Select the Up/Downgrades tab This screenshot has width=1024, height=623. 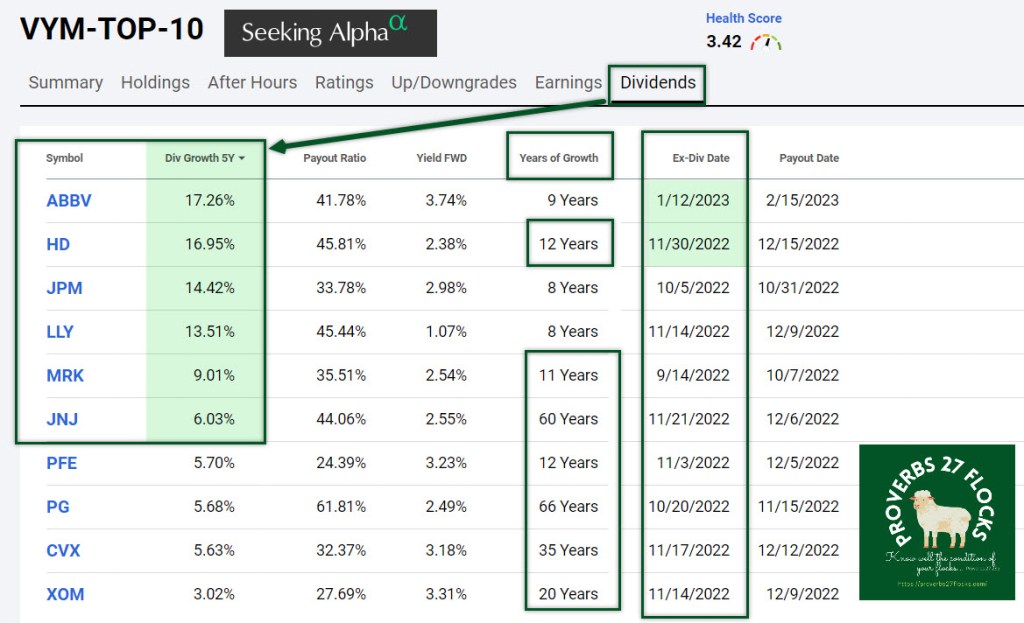tap(454, 83)
